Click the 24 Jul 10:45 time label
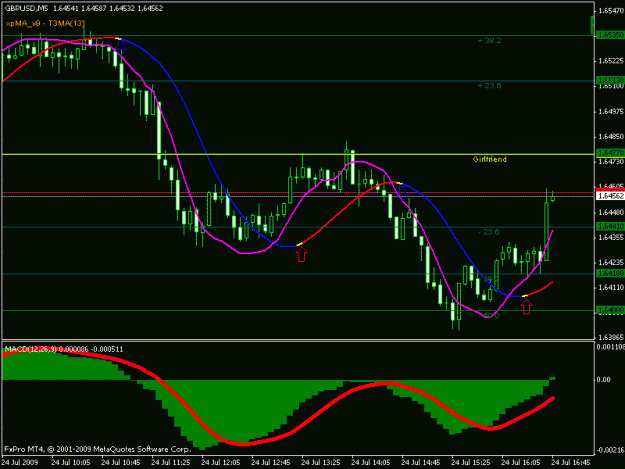 point(121,463)
